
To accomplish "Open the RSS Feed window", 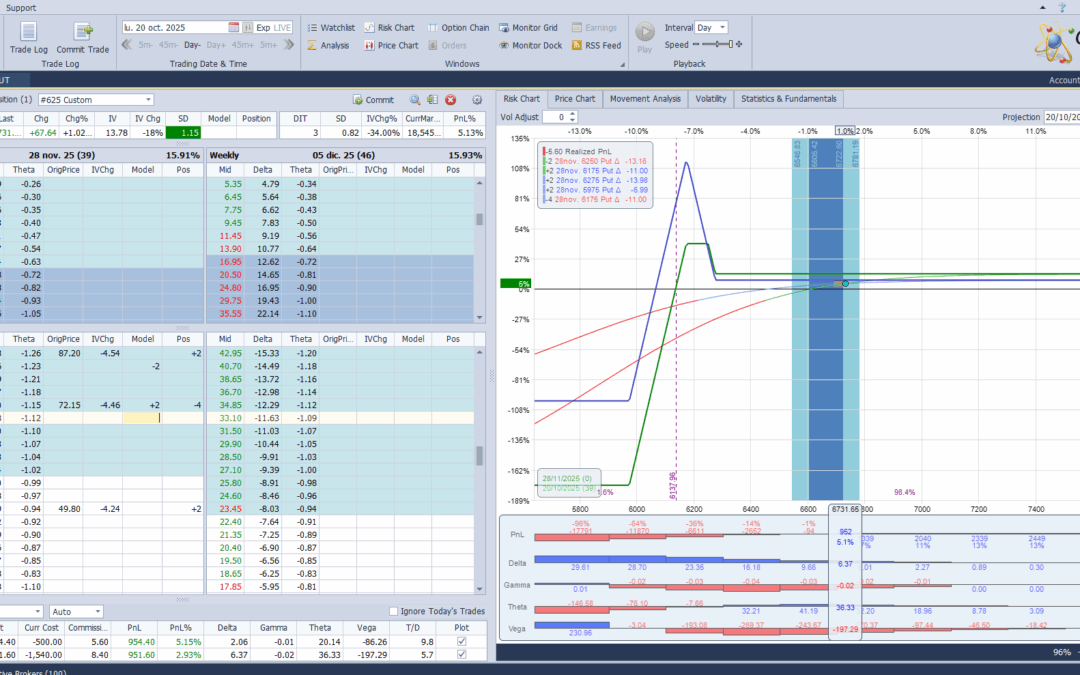I will pyautogui.click(x=596, y=45).
